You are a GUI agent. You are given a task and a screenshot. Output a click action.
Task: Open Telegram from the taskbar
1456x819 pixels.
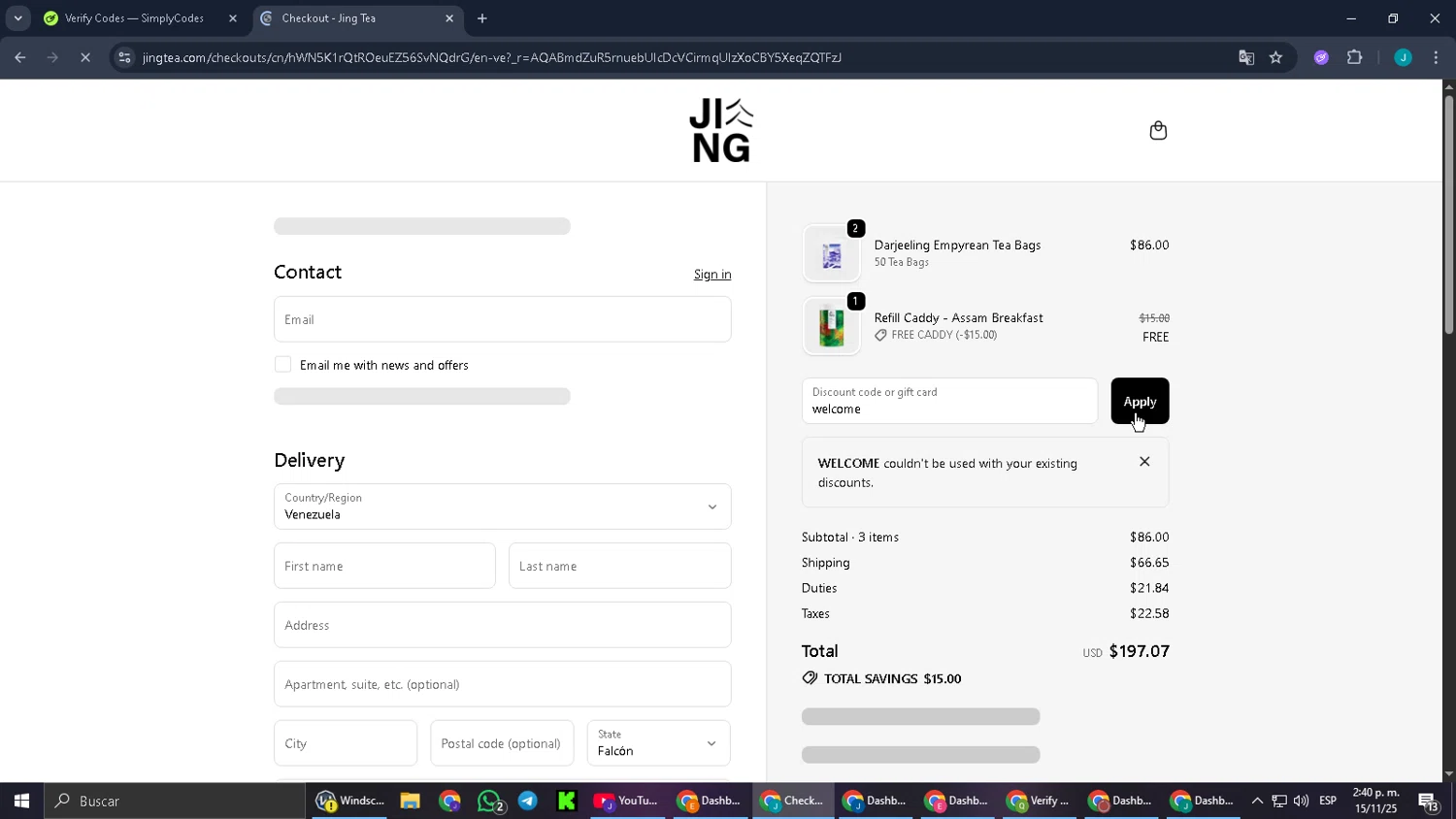click(x=528, y=801)
